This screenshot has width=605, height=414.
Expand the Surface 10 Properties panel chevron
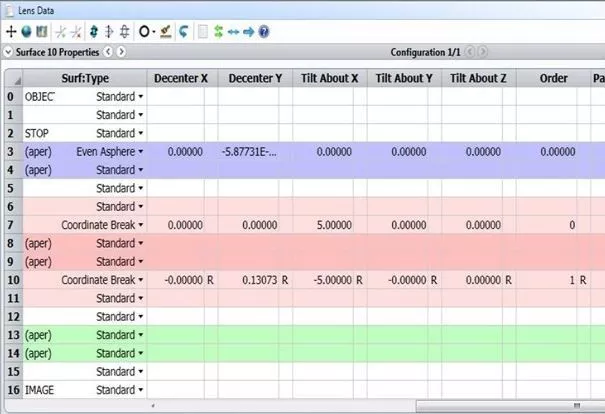[9, 51]
